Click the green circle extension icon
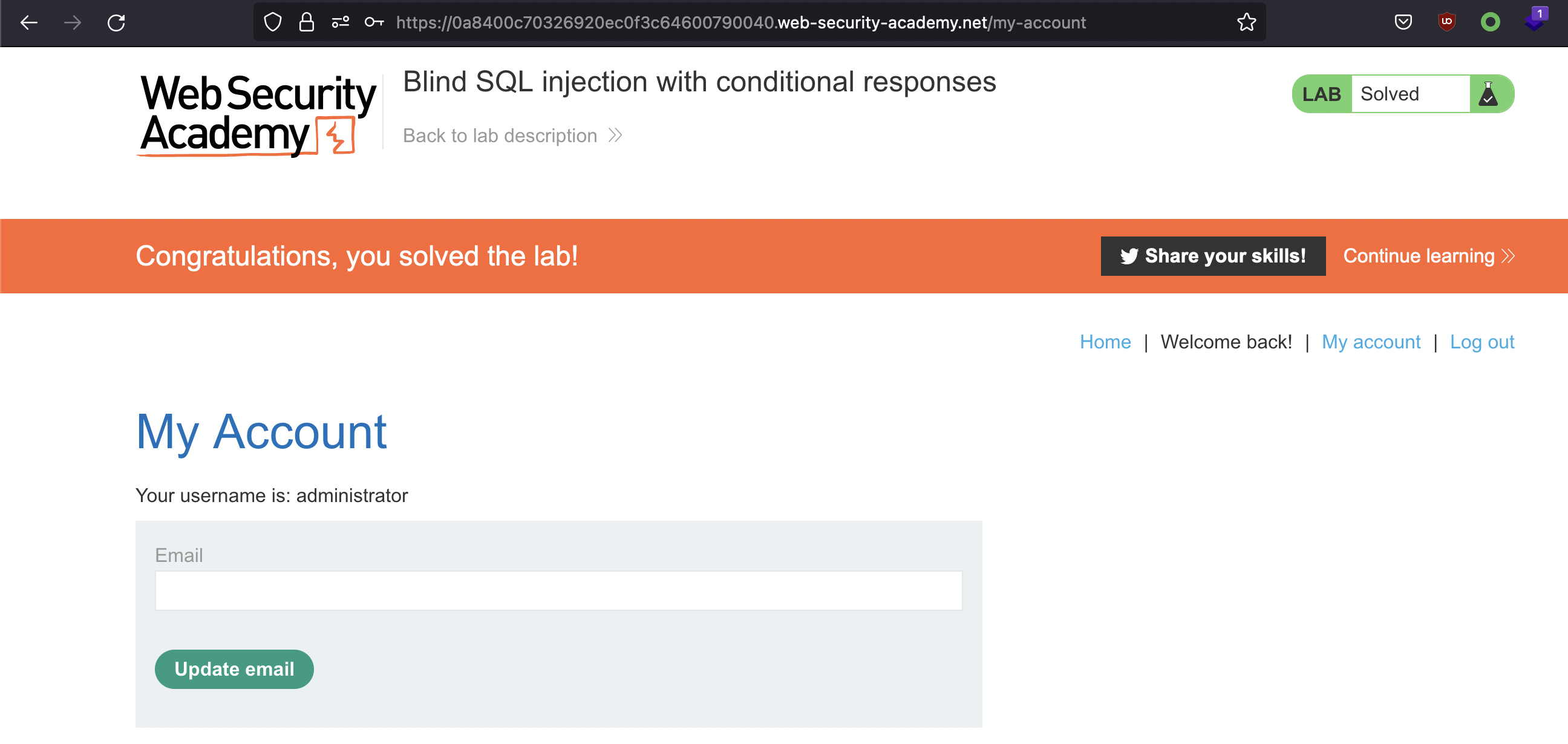The image size is (1568, 744). [x=1490, y=22]
